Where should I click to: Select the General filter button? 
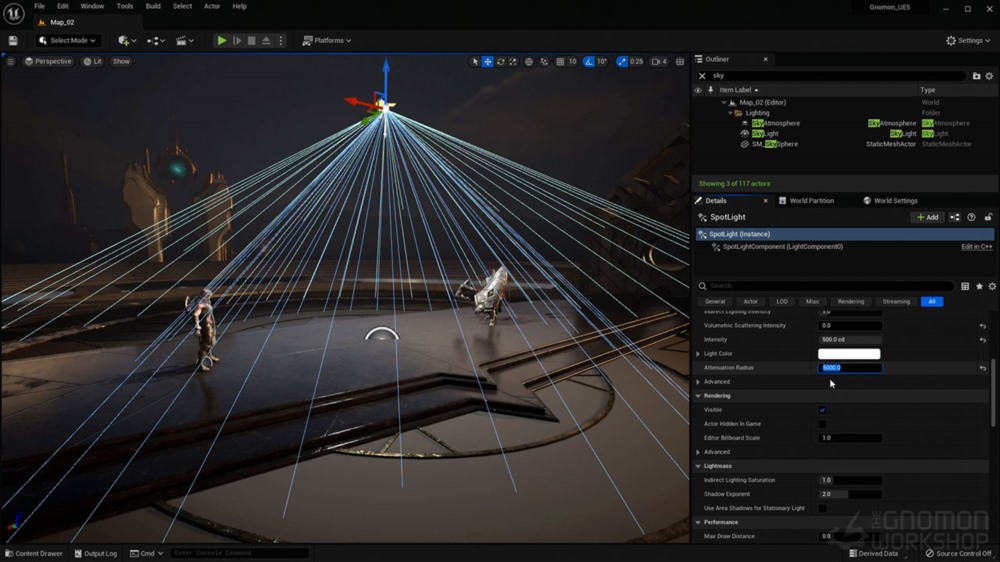715,301
